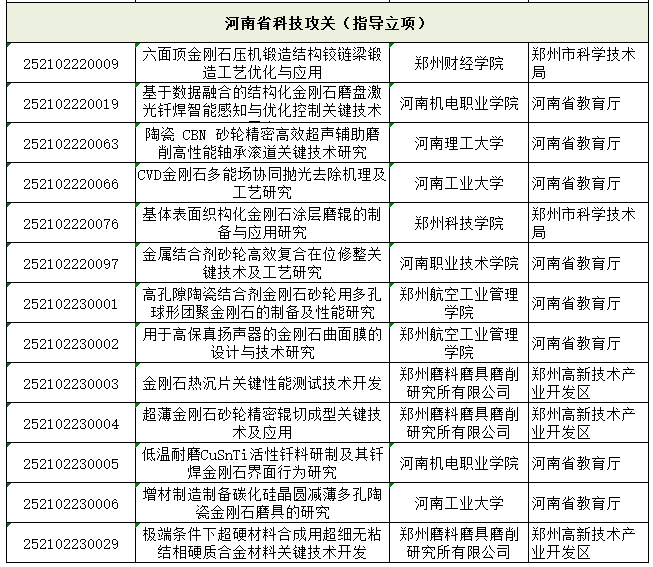This screenshot has width=653, height=567.
Task: Click 郑州航空工业管理学院 in row 252102230001
Action: 459,303
